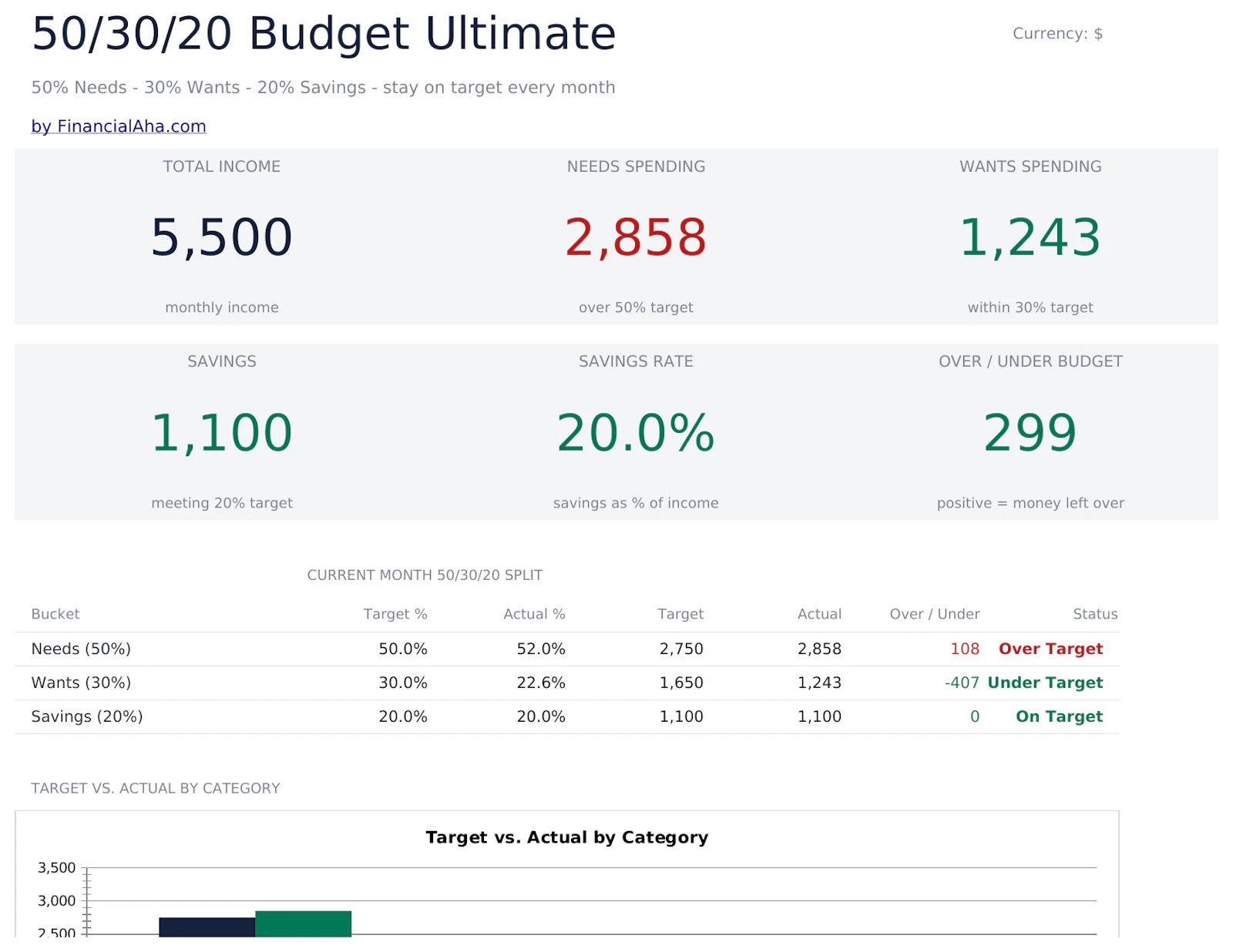Select the 1,243 actual amount in Wants row

(819, 683)
